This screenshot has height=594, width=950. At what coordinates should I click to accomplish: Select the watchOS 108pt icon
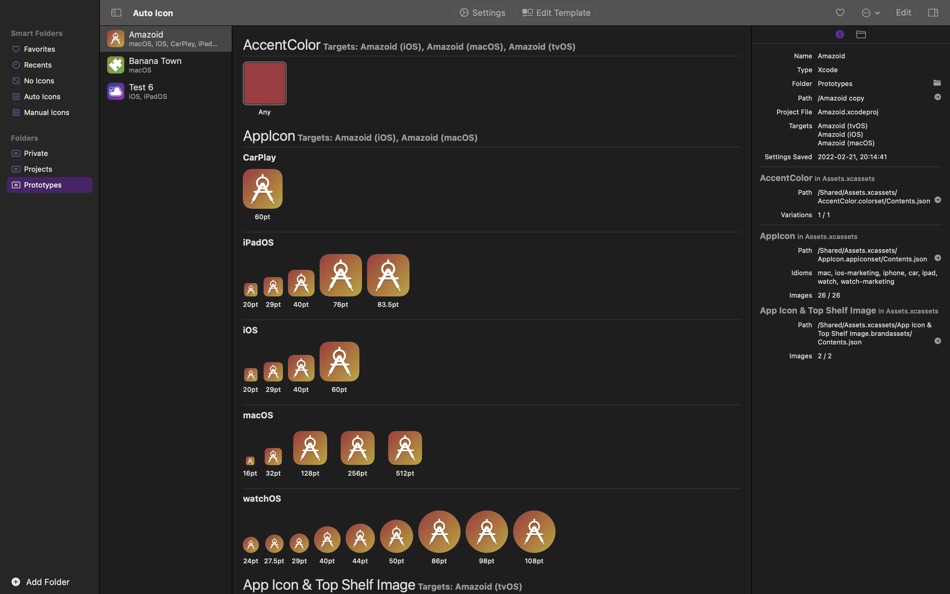tap(534, 532)
